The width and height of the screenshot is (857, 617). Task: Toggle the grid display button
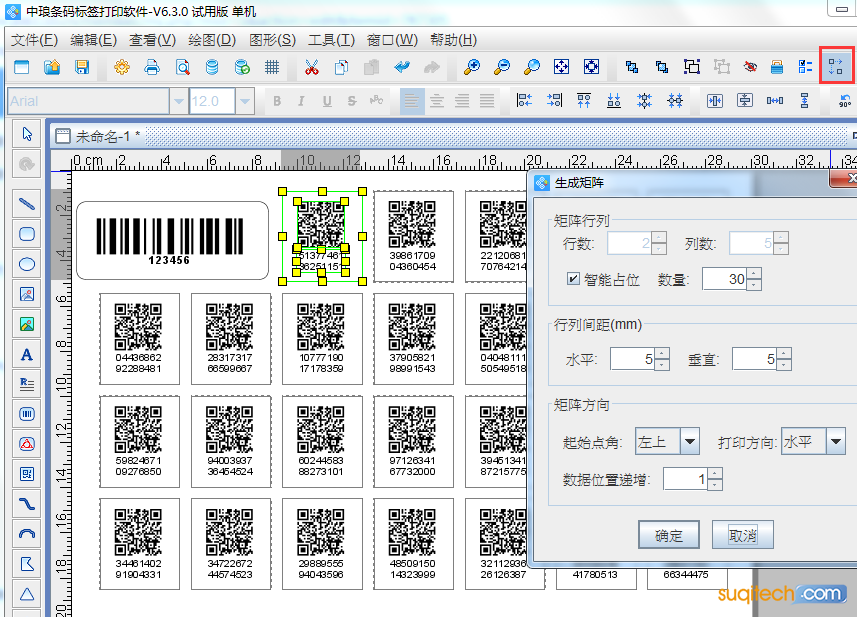(272, 67)
